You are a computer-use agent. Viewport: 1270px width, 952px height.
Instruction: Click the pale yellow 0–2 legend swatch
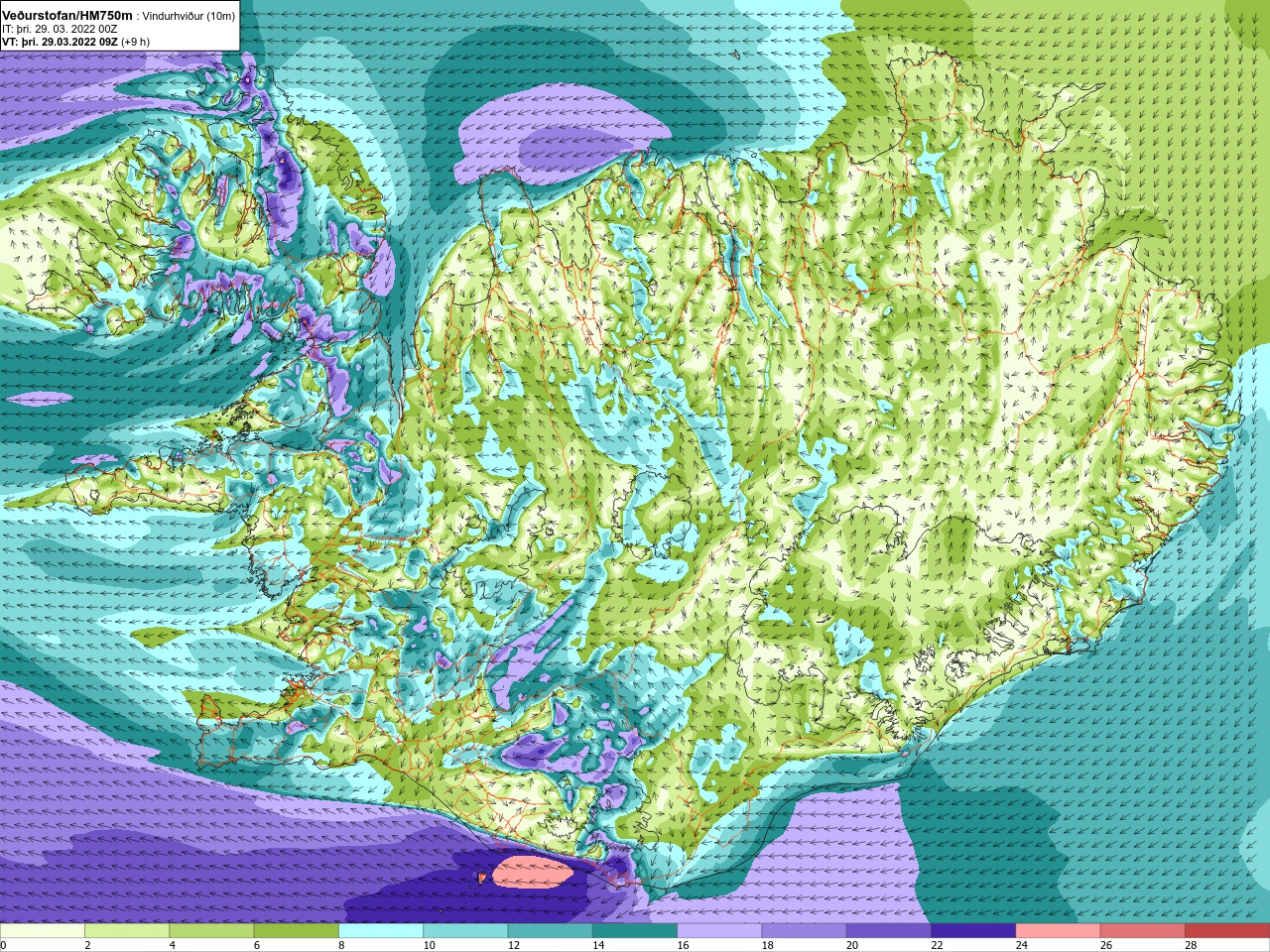click(x=43, y=931)
